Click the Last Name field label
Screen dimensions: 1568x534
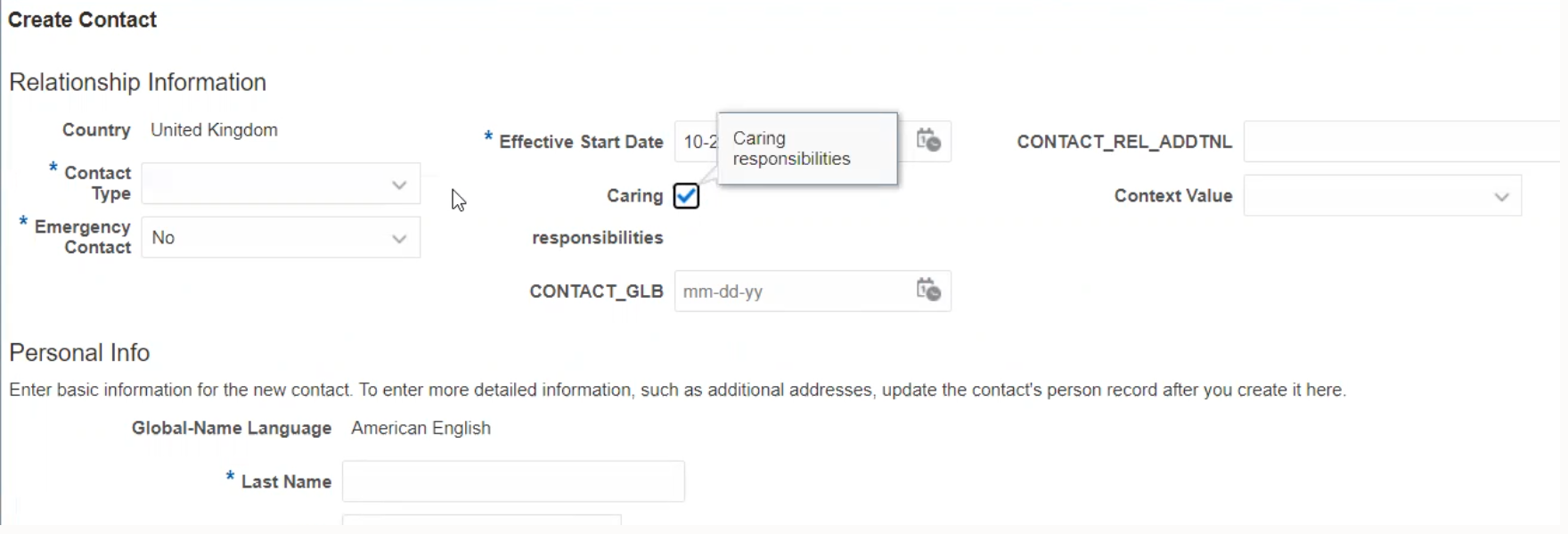(286, 482)
